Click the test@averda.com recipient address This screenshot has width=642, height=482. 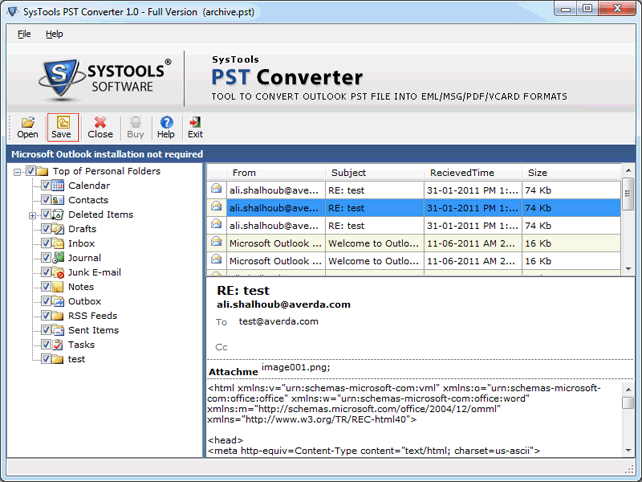click(x=278, y=321)
